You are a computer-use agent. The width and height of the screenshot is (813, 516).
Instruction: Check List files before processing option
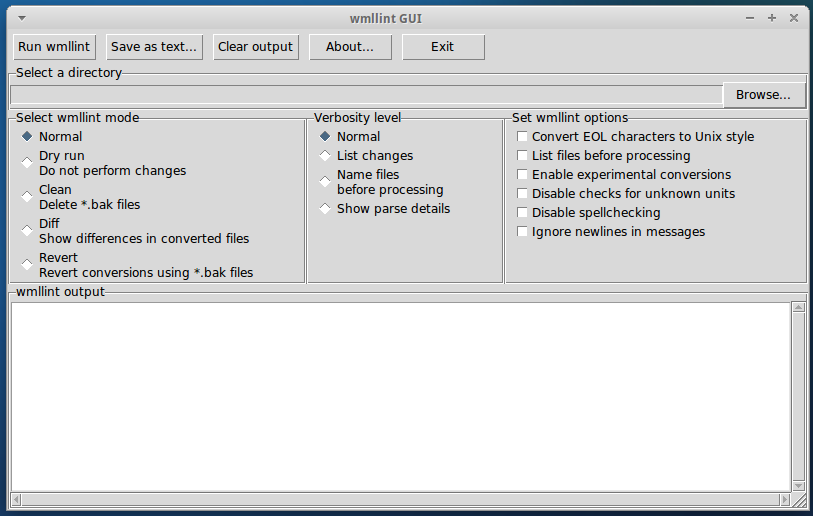(x=522, y=156)
